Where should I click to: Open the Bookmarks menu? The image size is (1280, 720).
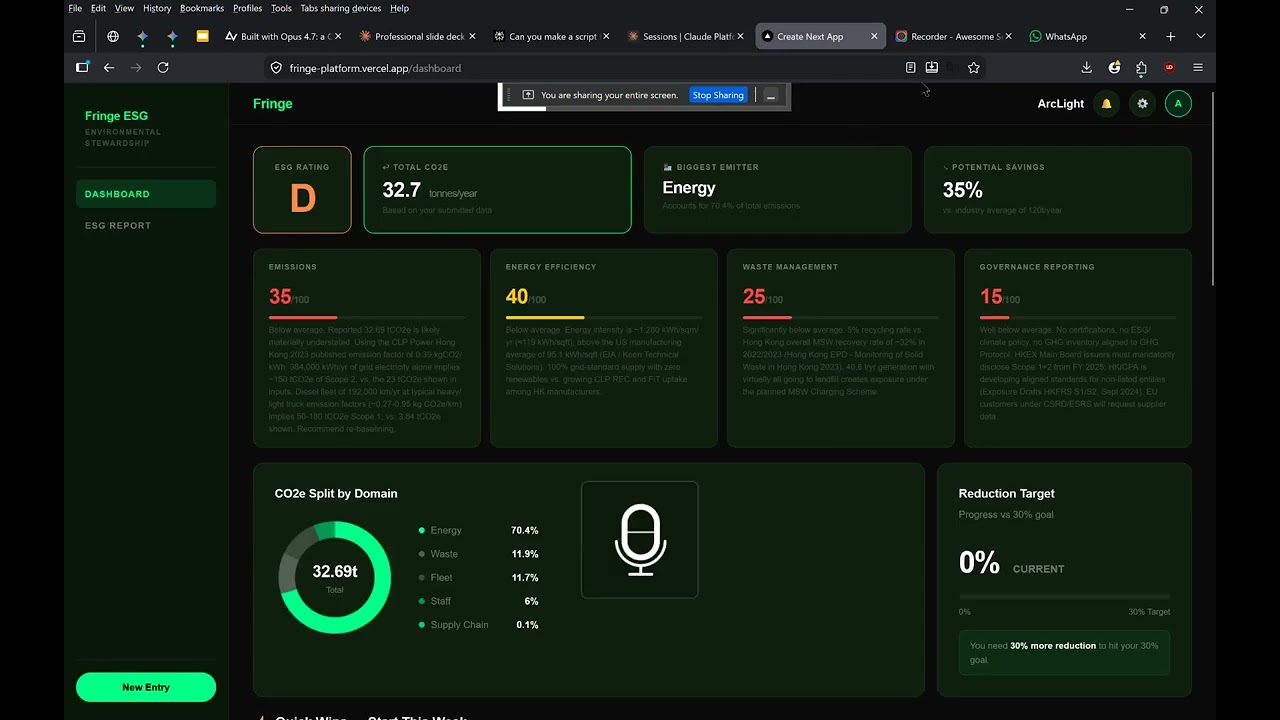pyautogui.click(x=202, y=8)
